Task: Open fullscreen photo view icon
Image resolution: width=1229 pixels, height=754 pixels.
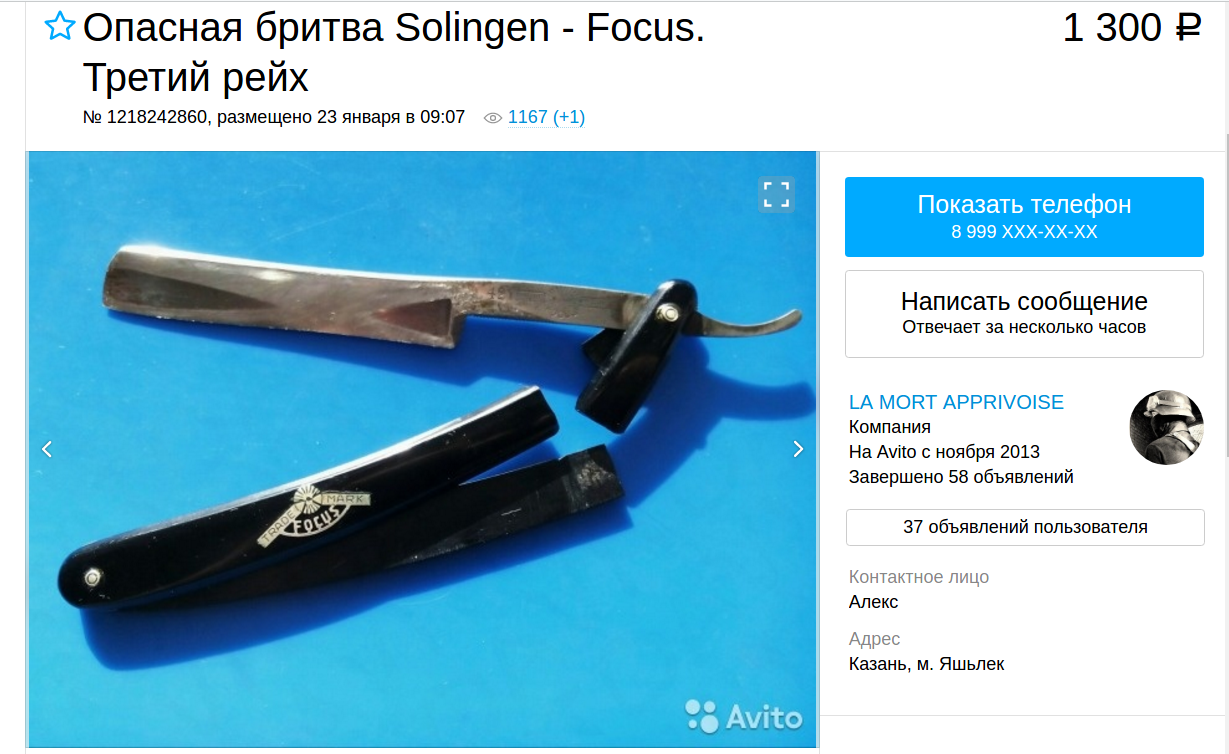Action: (x=777, y=194)
